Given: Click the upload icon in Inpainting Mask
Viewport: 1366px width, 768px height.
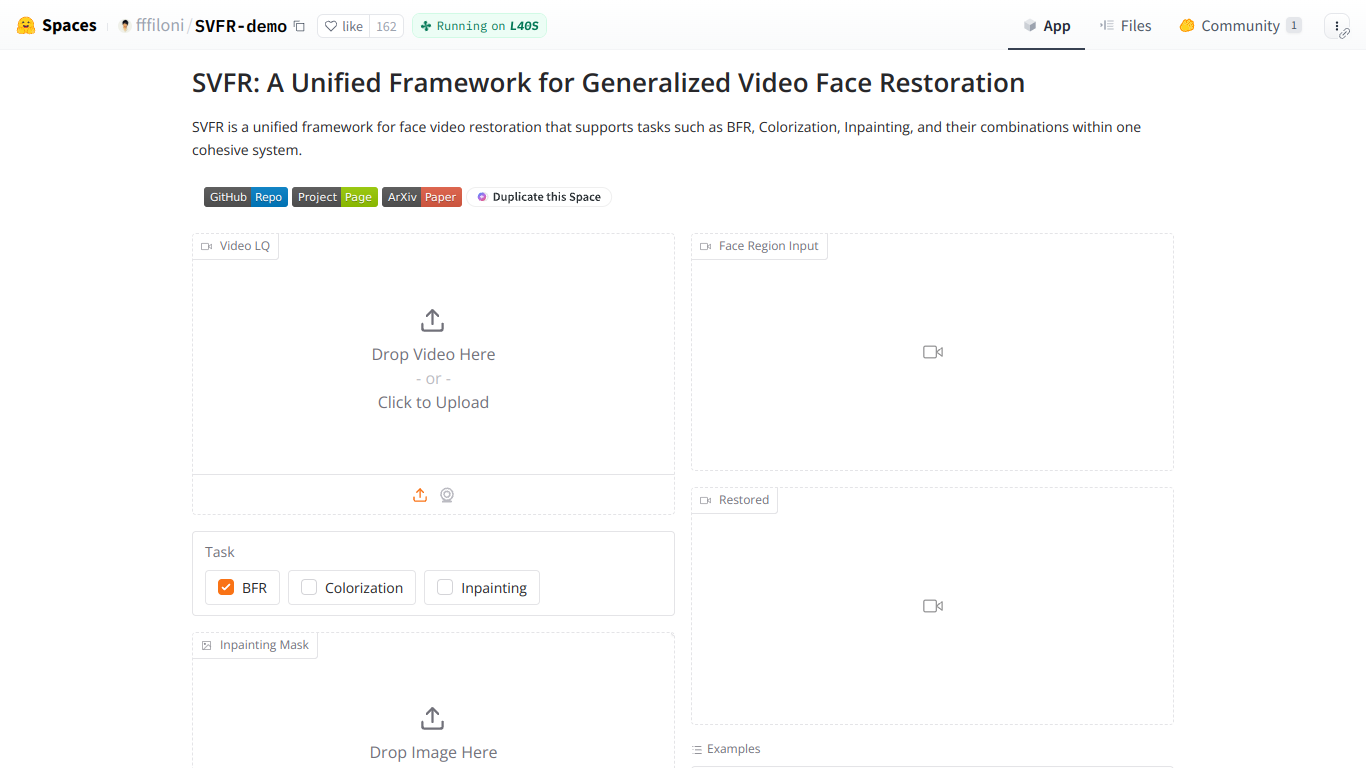Looking at the screenshot, I should (x=432, y=718).
